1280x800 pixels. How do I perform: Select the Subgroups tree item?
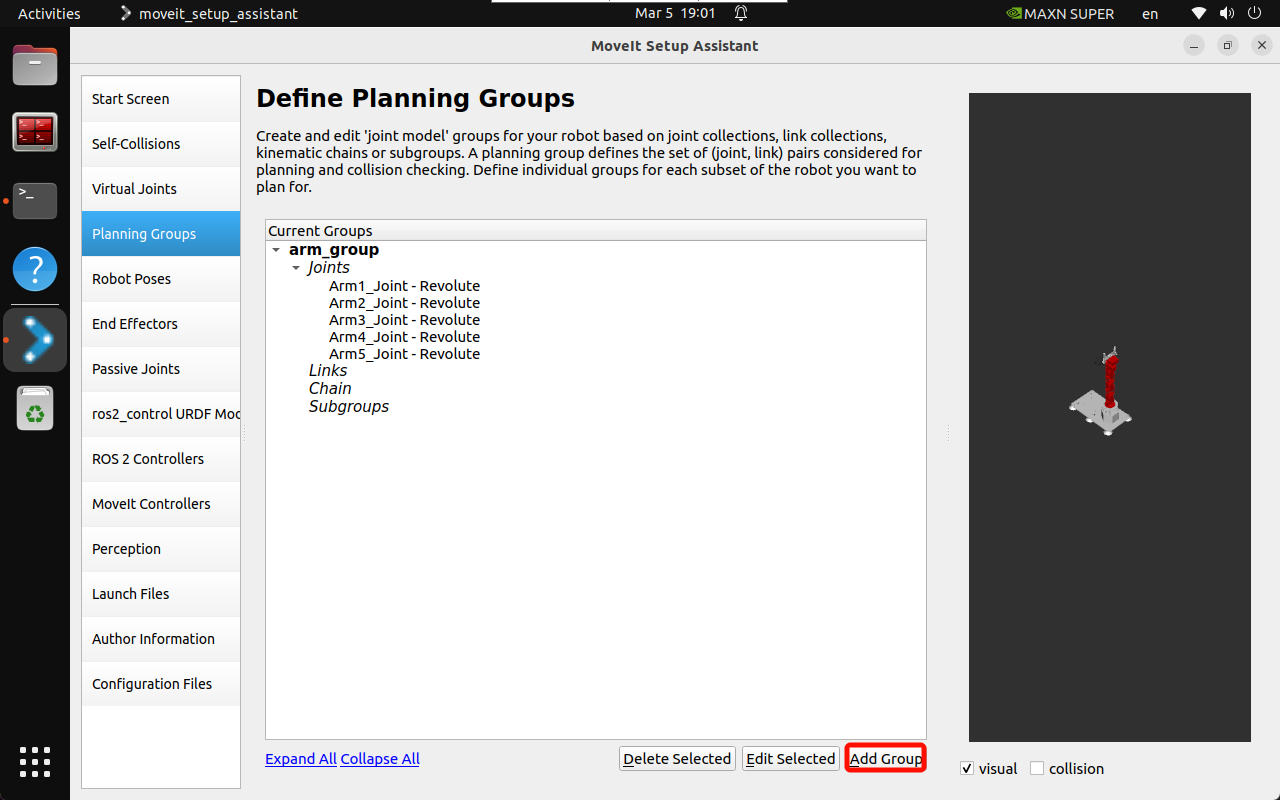click(x=349, y=407)
